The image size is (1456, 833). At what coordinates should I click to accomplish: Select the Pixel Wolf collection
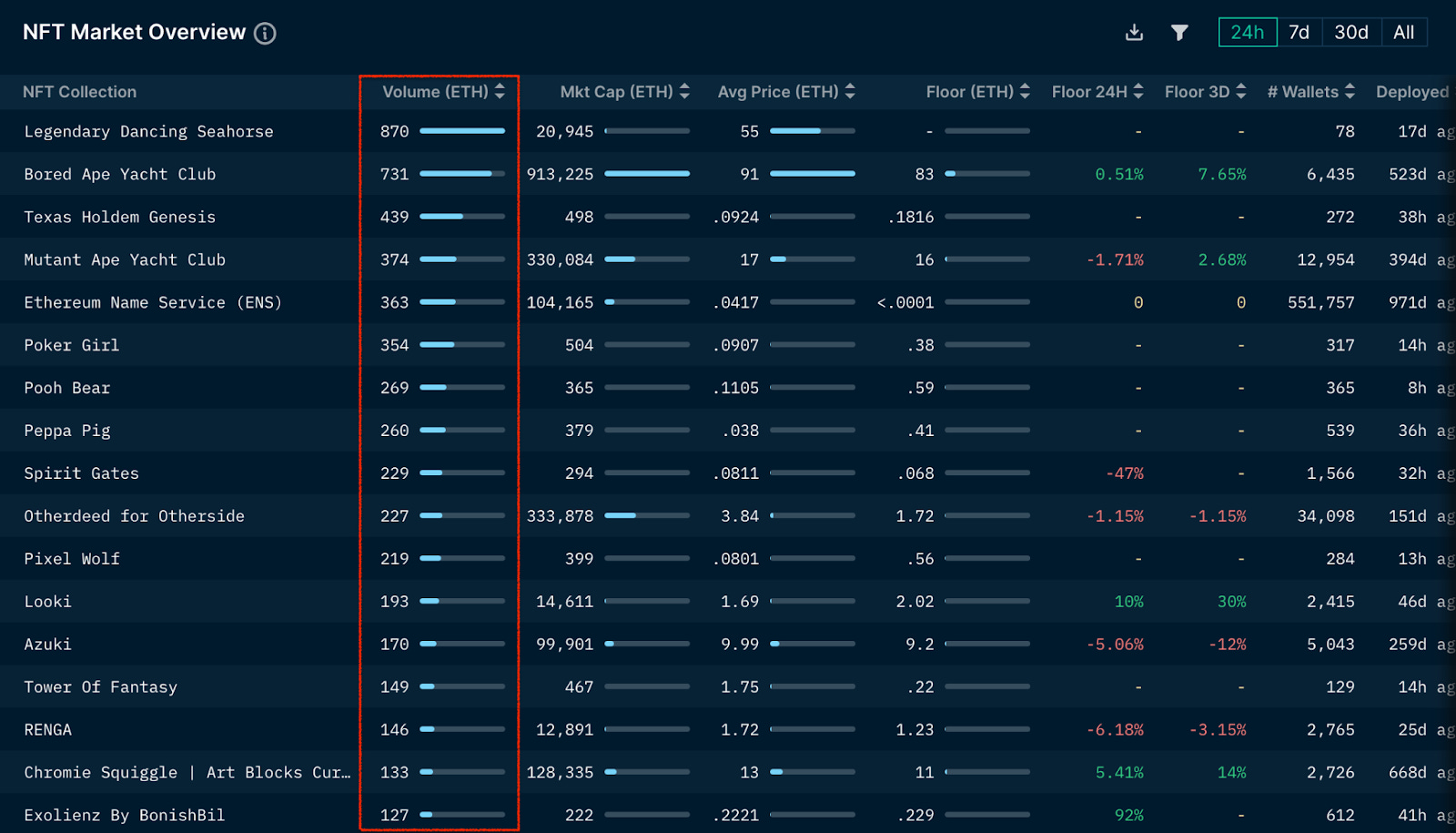tap(72, 559)
